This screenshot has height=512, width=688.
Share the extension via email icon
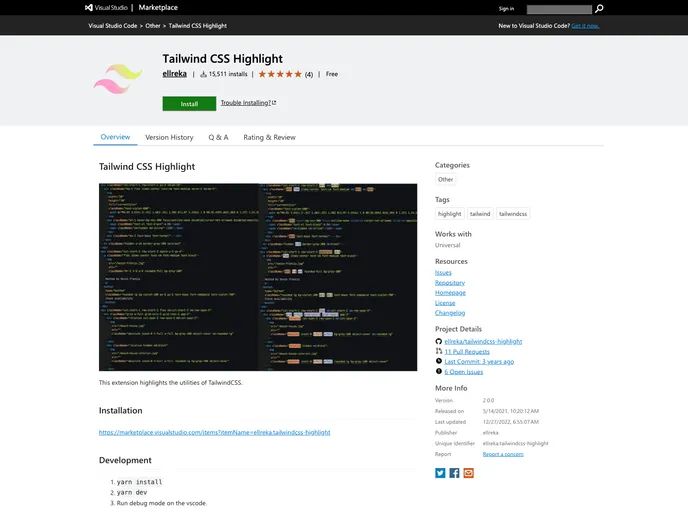coord(469,473)
